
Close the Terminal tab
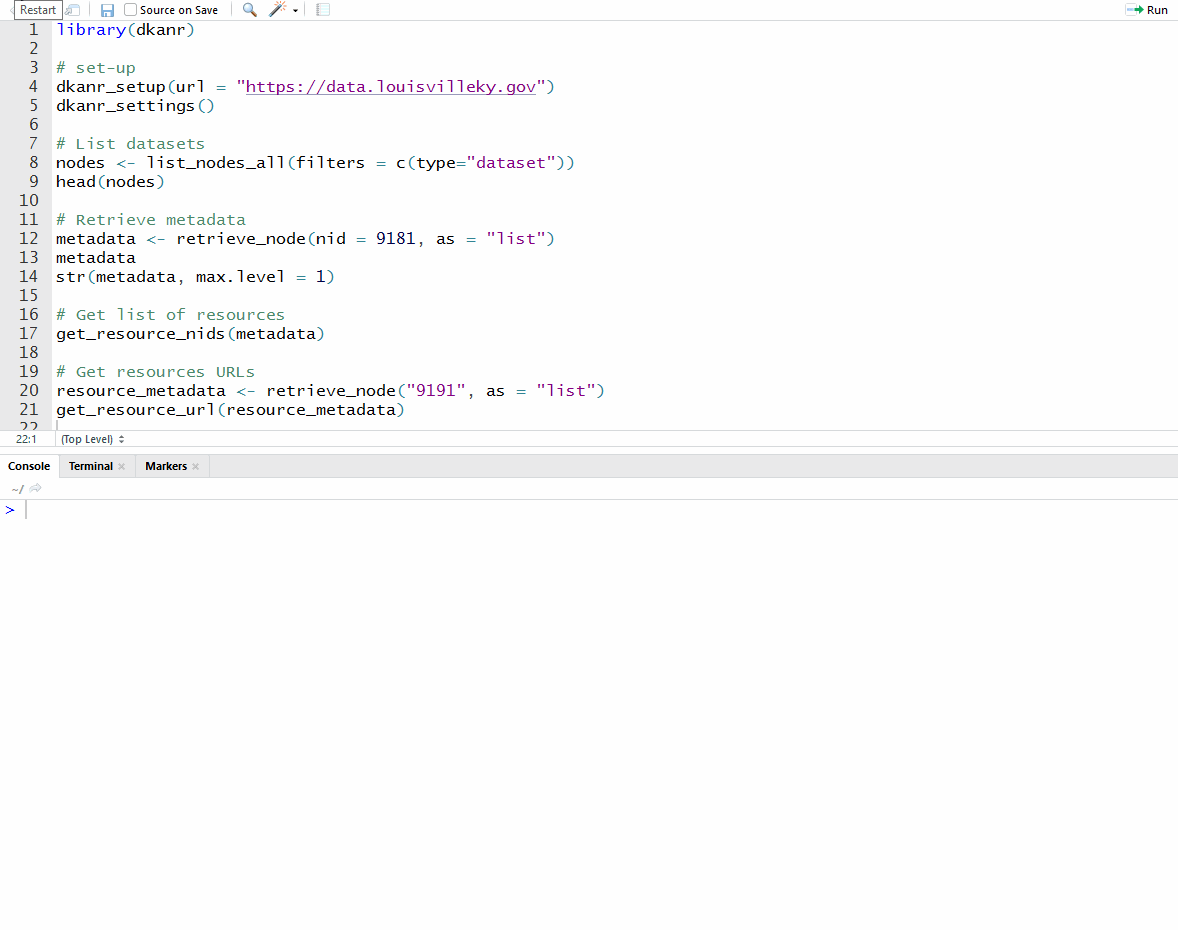[x=122, y=467]
